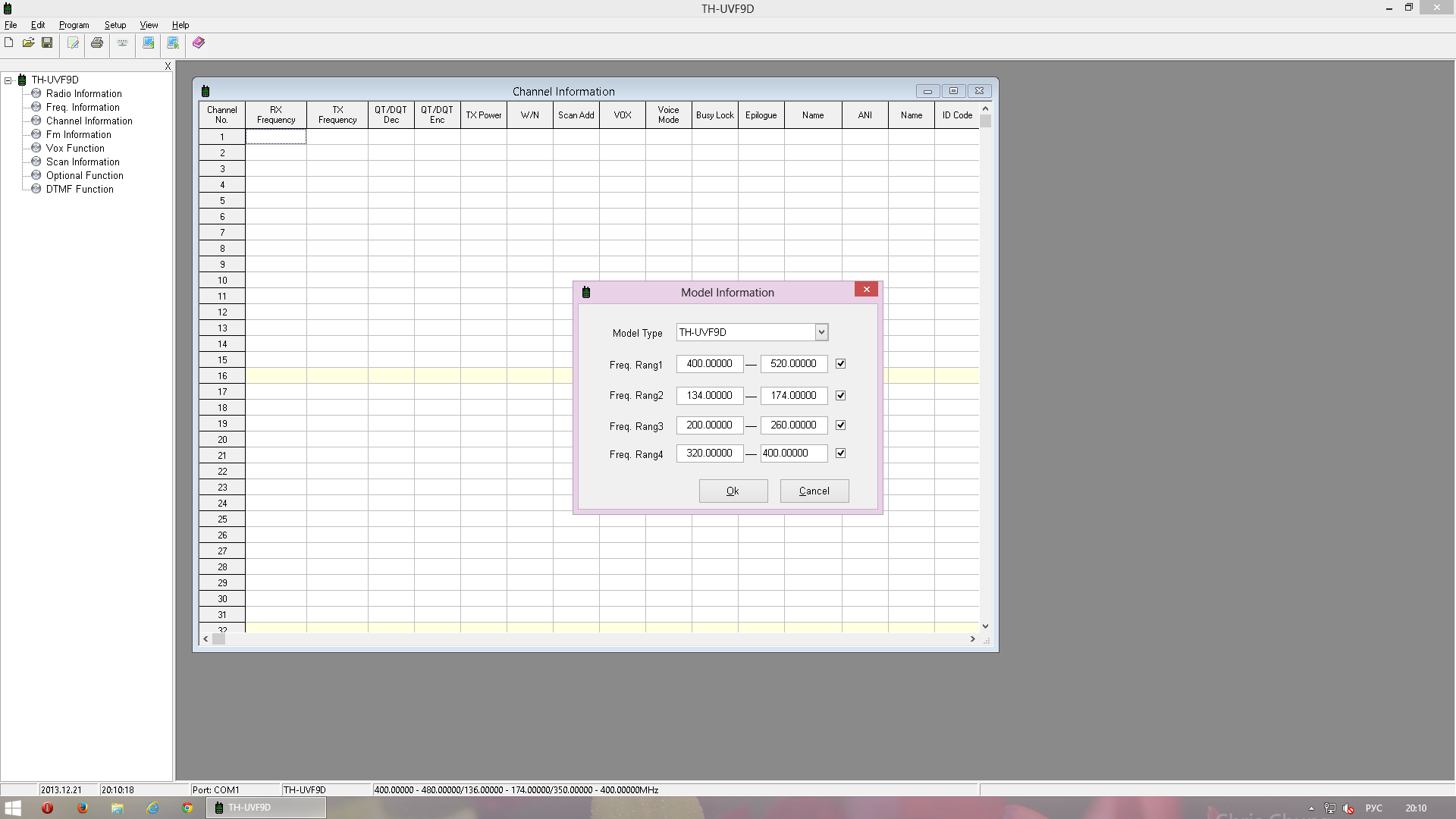
Task: Click the Vox Function tree node icon
Action: point(36,148)
